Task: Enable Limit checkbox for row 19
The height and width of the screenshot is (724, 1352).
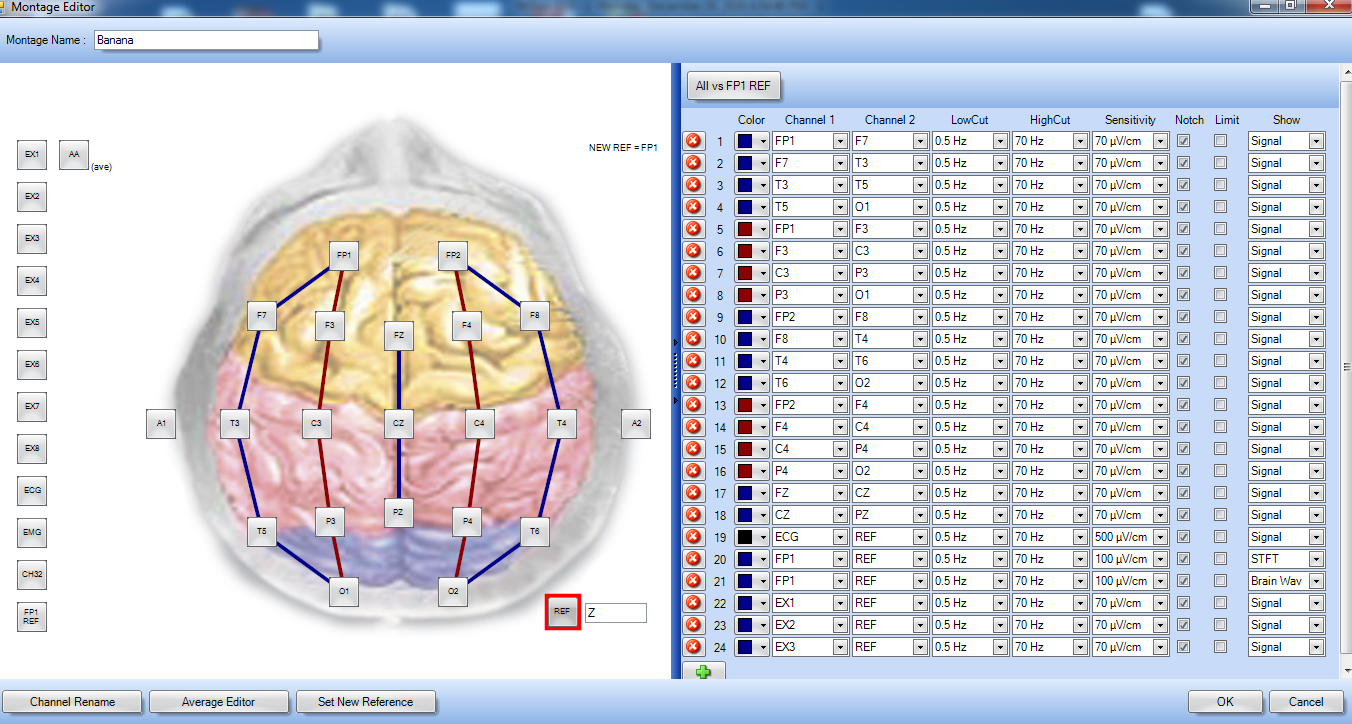Action: pos(1220,537)
